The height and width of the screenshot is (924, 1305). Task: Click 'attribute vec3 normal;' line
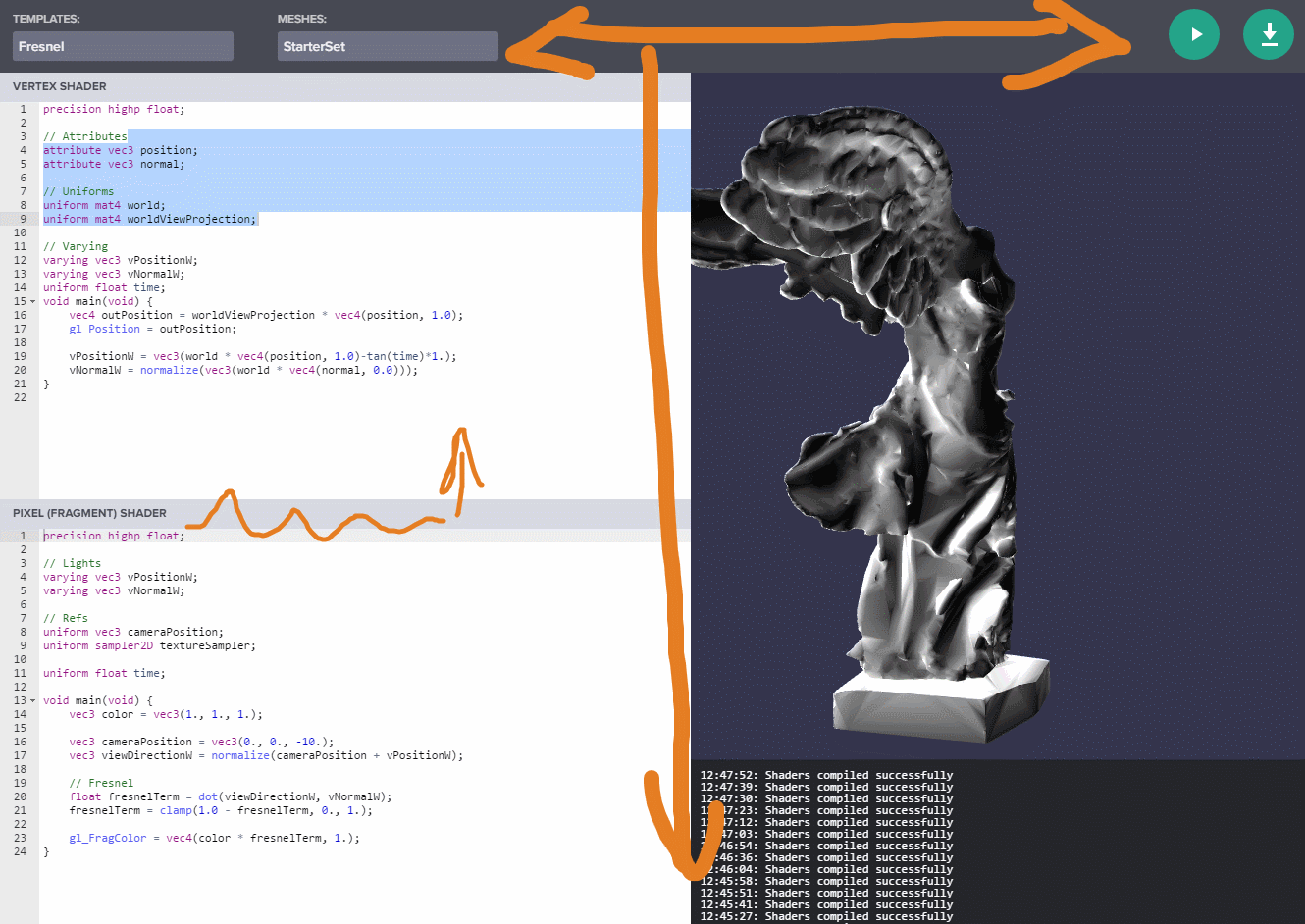click(x=114, y=164)
